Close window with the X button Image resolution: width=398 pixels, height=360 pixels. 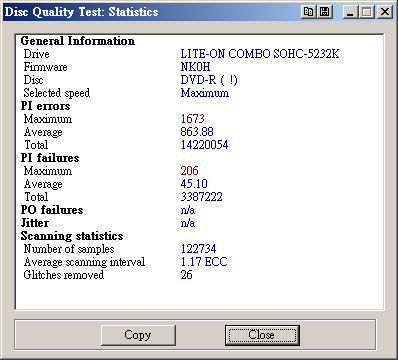click(x=385, y=12)
